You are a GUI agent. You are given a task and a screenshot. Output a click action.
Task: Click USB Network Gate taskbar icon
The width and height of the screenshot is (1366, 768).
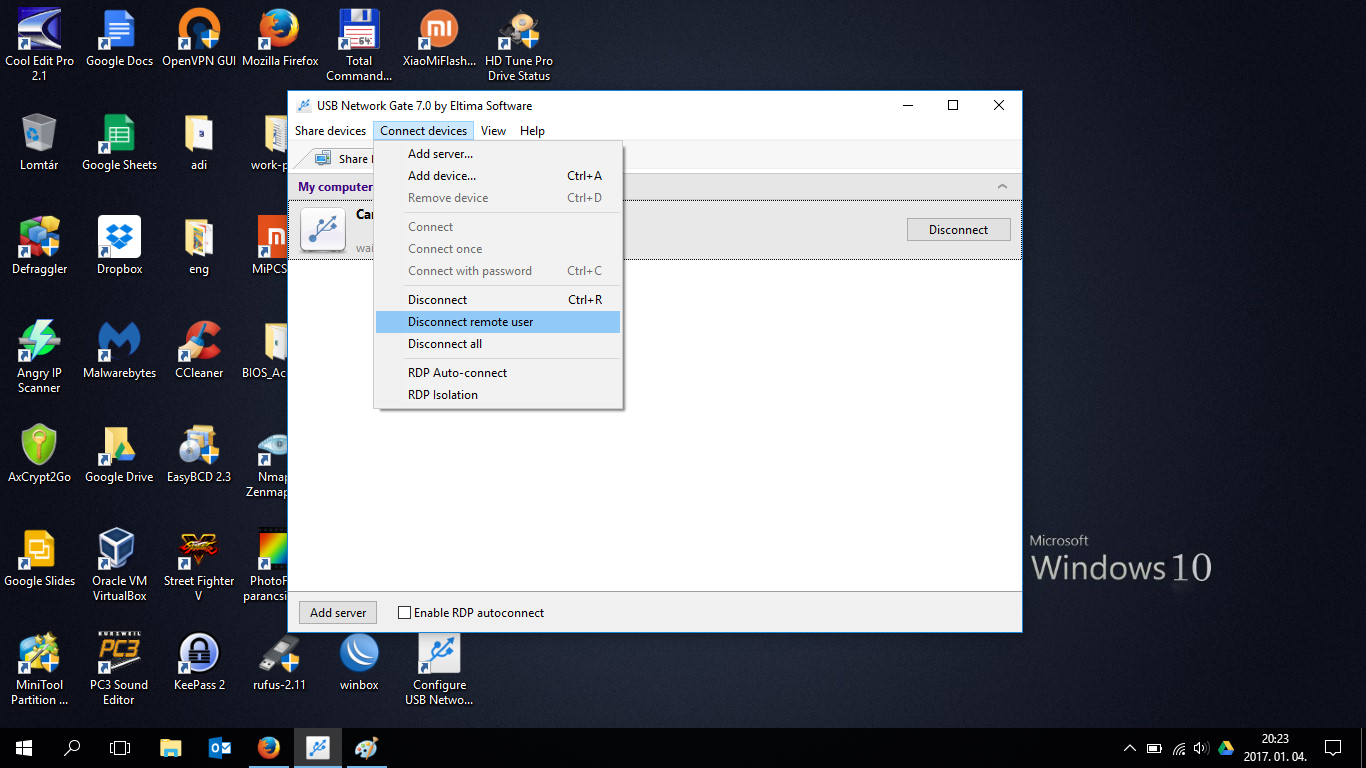(318, 747)
